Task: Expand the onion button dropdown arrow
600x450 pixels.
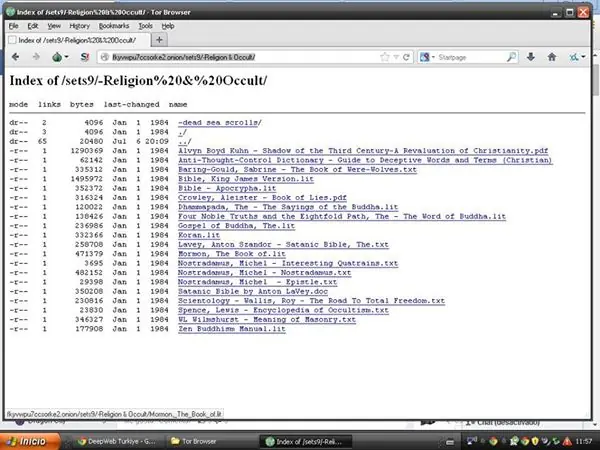Action: pyautogui.click(x=67, y=57)
